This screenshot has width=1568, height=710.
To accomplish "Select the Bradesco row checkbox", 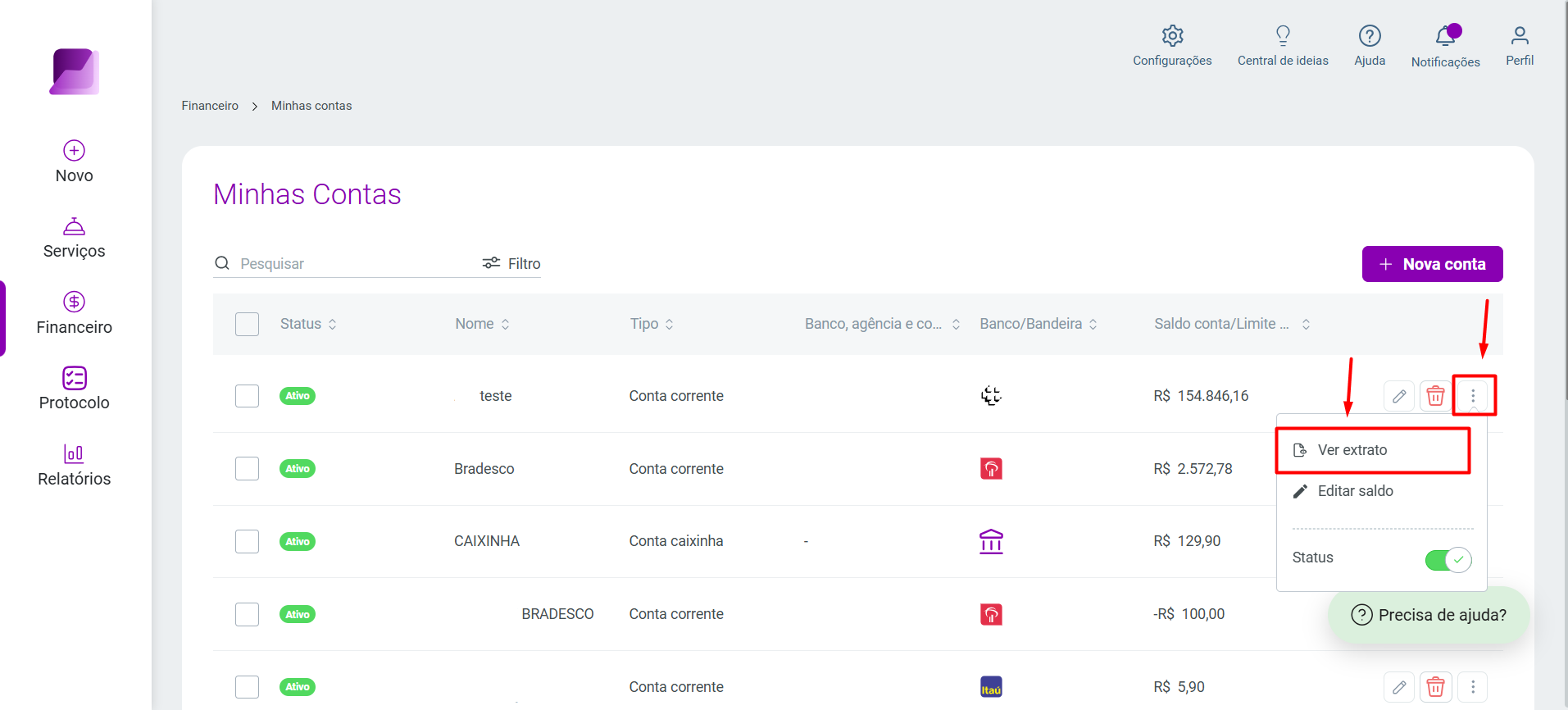I will pos(247,469).
